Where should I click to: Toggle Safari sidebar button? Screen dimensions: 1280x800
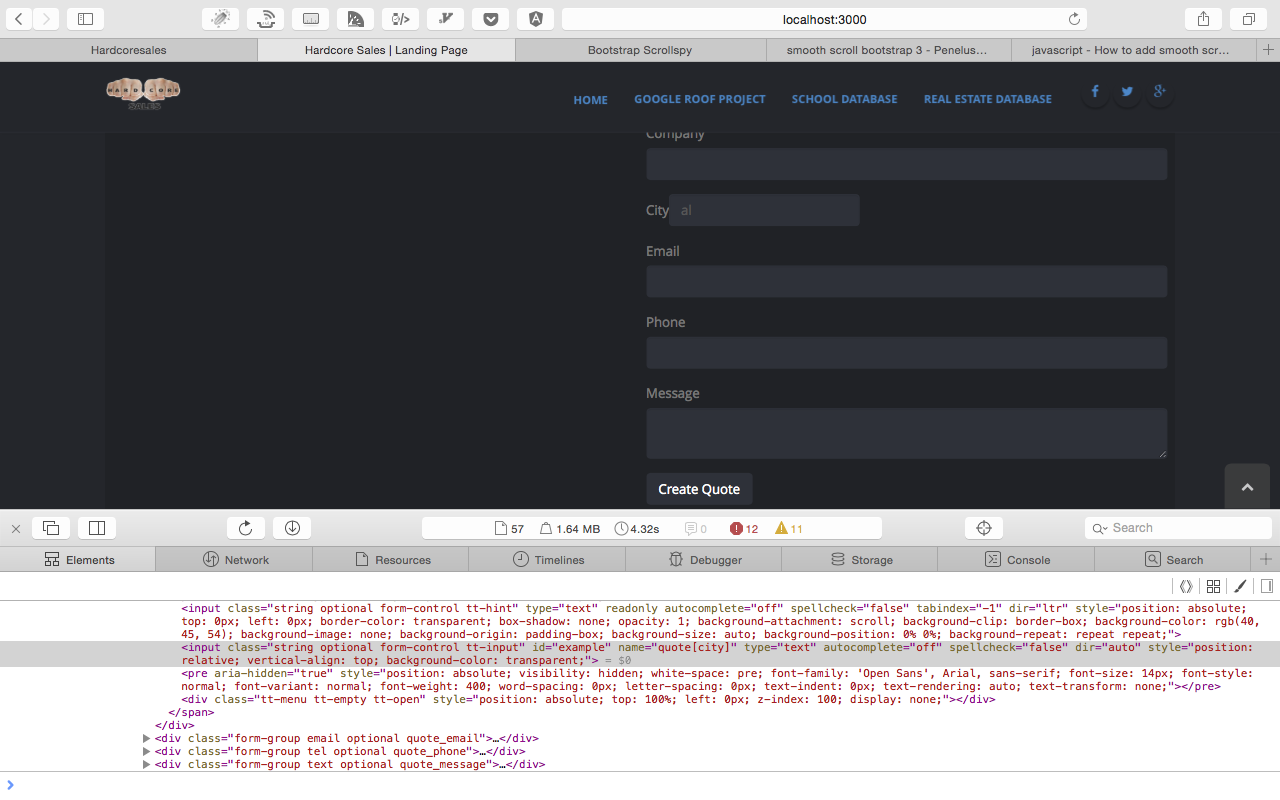pos(85,19)
